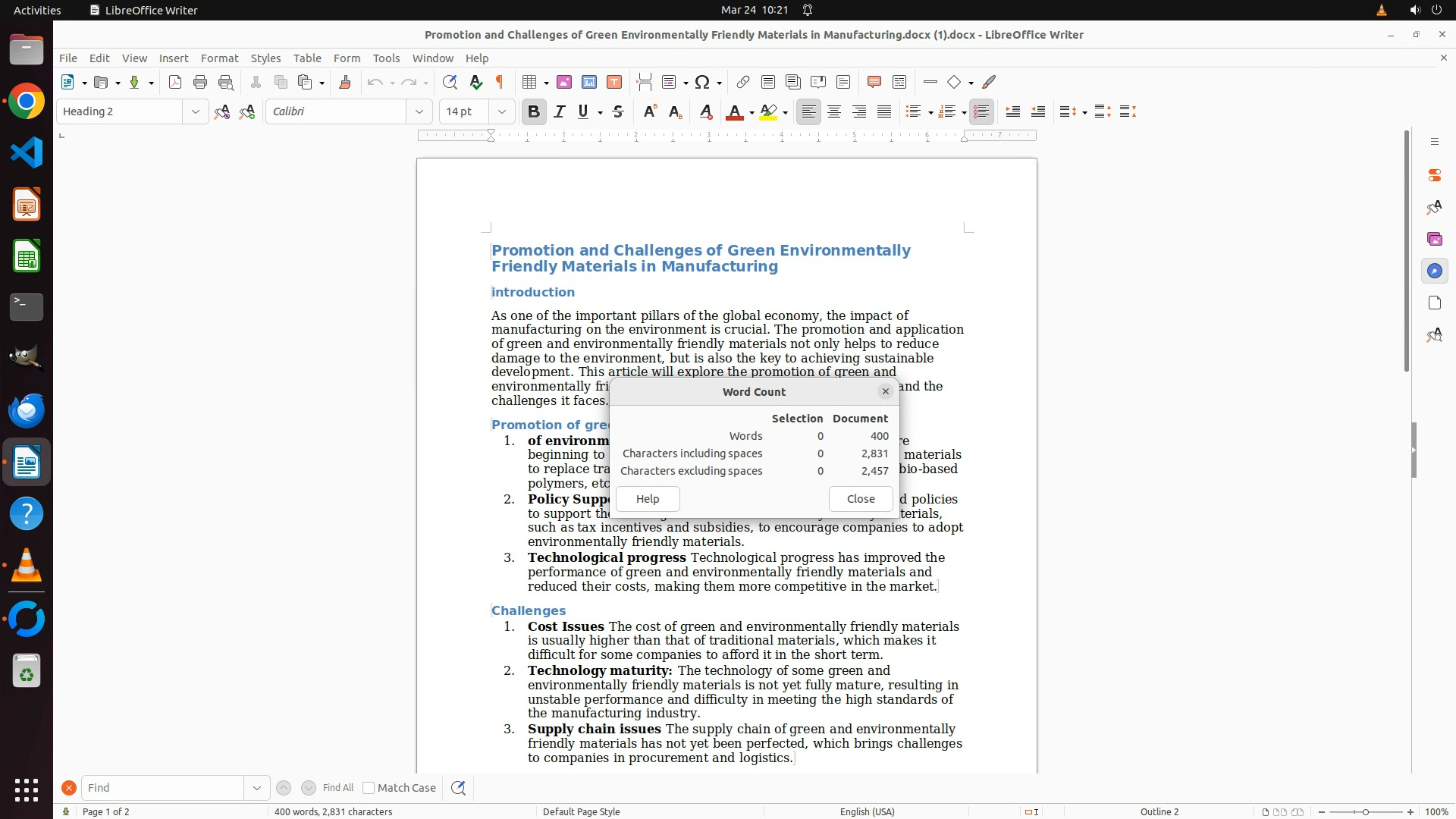Click the Print icon in toolbar

[200, 82]
